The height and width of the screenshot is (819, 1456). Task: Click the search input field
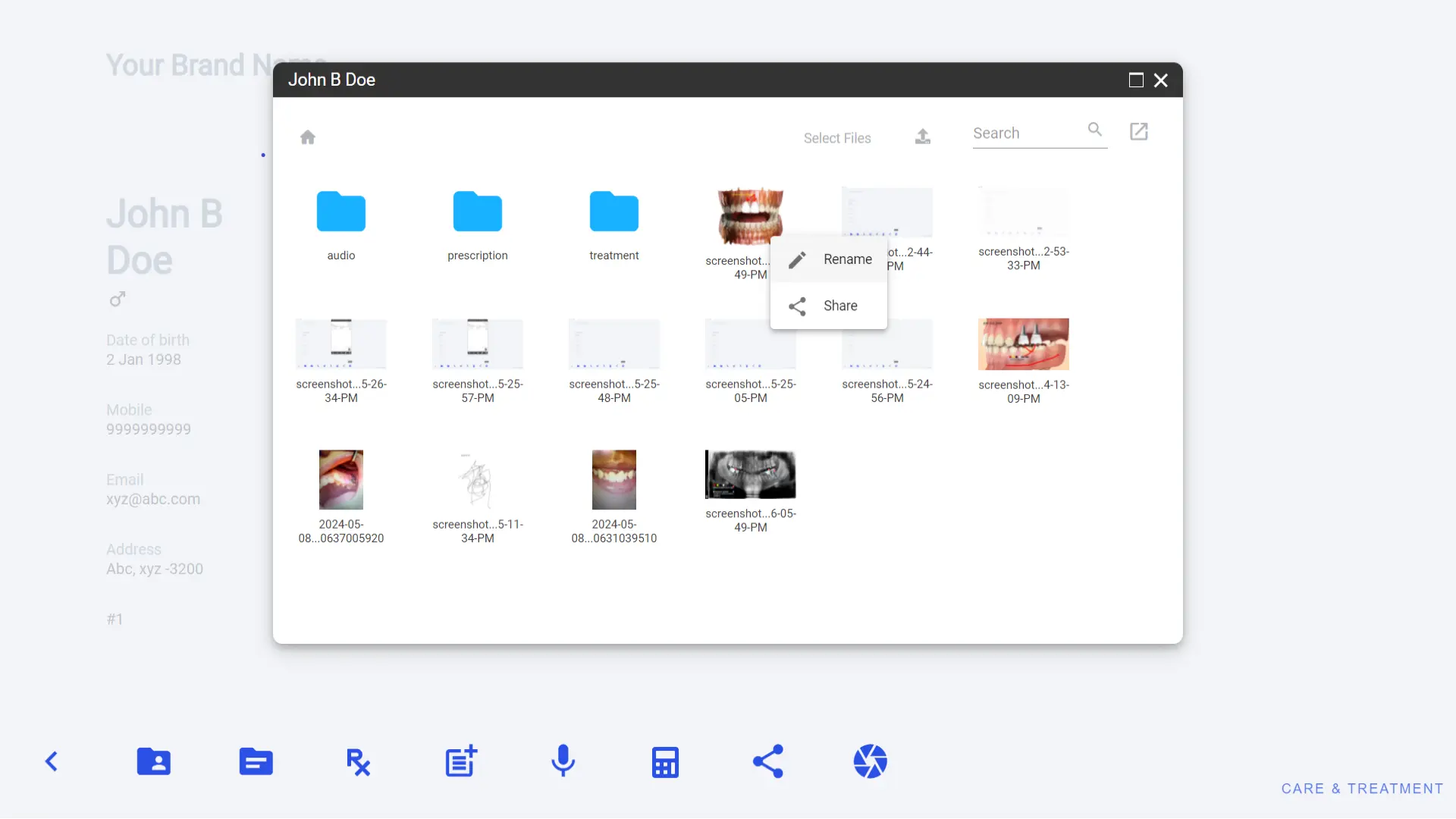pos(1025,132)
